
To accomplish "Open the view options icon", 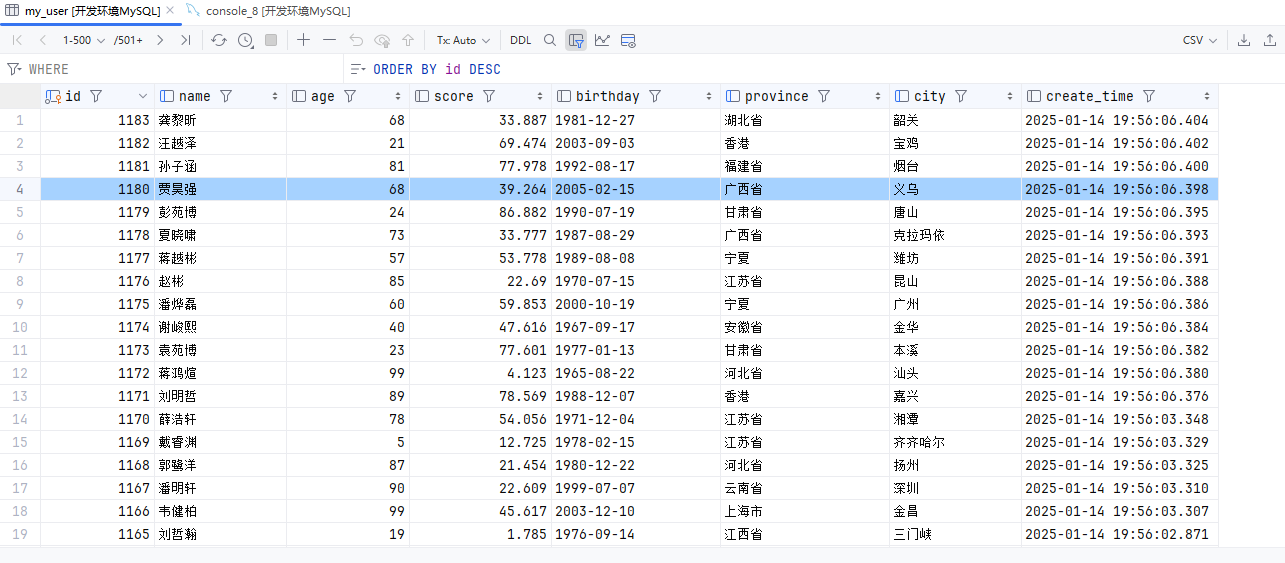I will 628,40.
